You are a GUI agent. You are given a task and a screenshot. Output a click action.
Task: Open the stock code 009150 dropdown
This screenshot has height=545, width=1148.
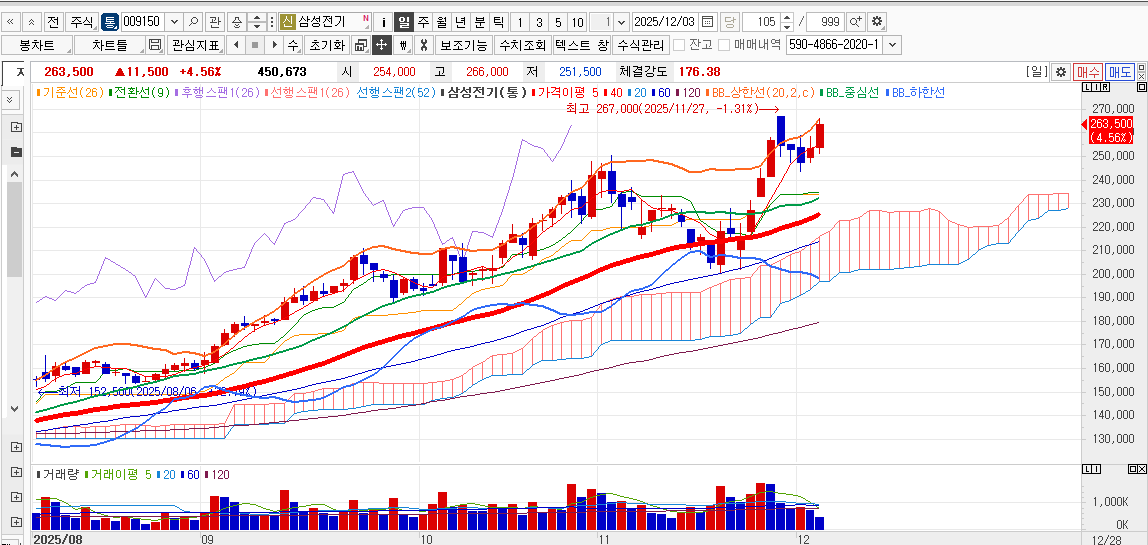tap(174, 21)
